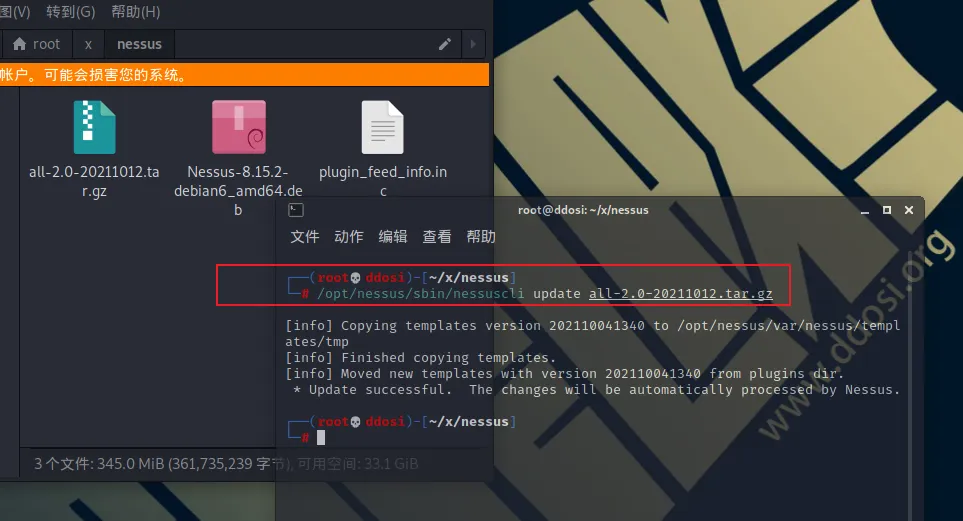Screen dimensions: 963x521
Task: Open the terminal 文件 menu
Action: [x=305, y=237]
